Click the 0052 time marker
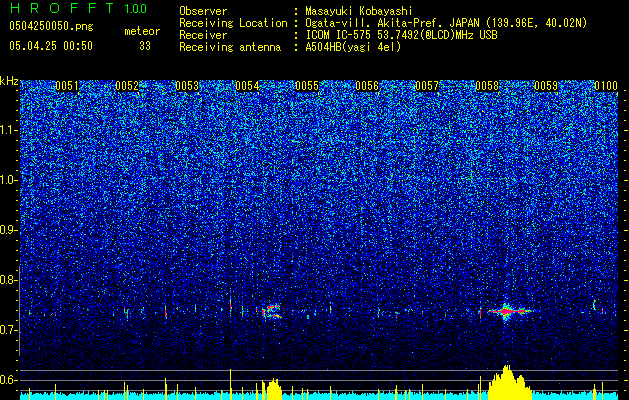This screenshot has height=400, width=629. point(127,86)
